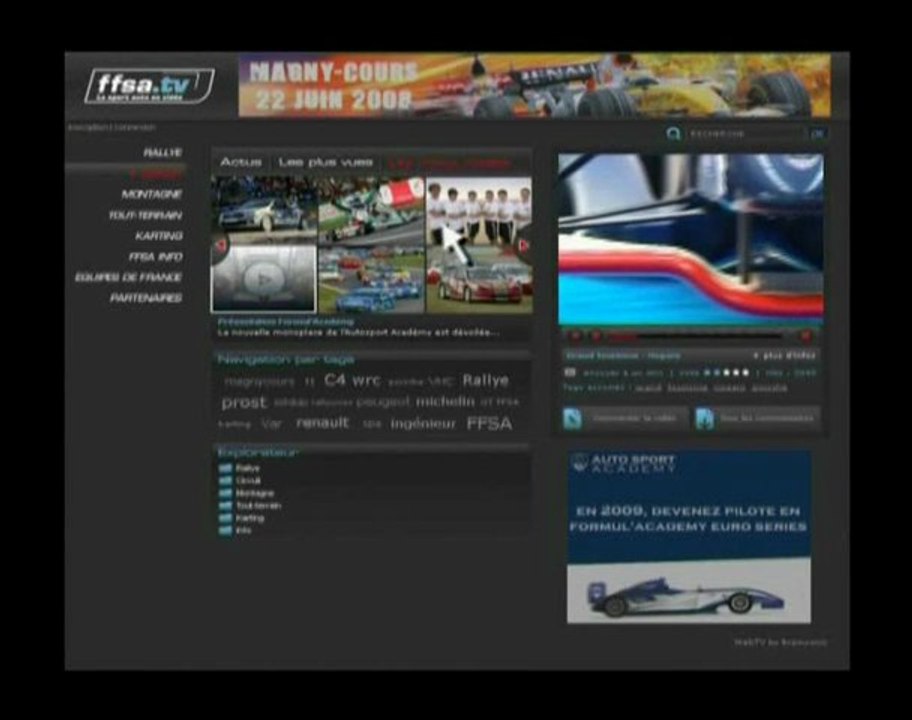Open the drivers in white shirts thumbnail

pyautogui.click(x=479, y=211)
